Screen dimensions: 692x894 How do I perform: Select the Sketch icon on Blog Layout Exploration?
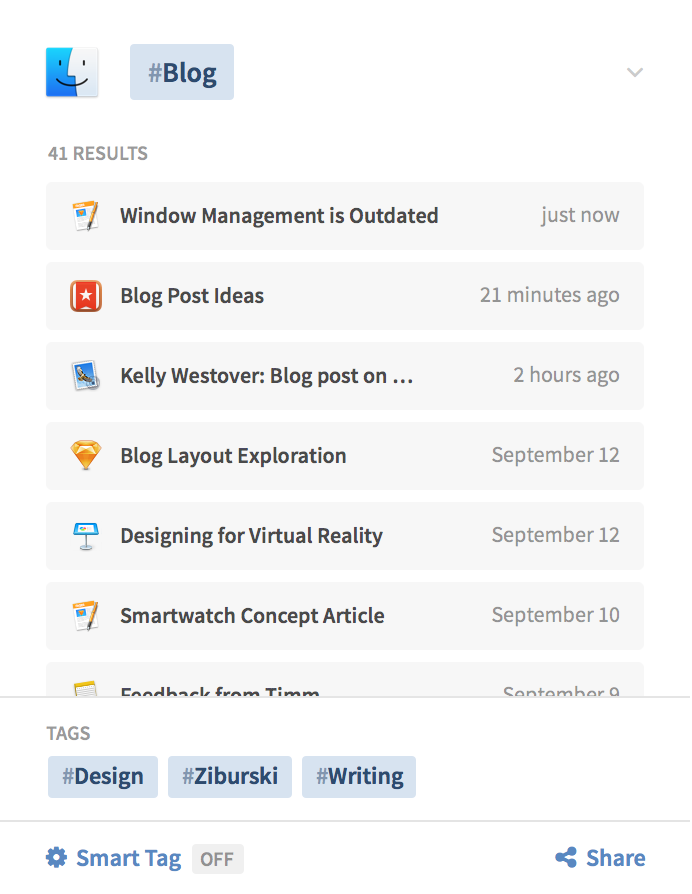click(x=86, y=455)
